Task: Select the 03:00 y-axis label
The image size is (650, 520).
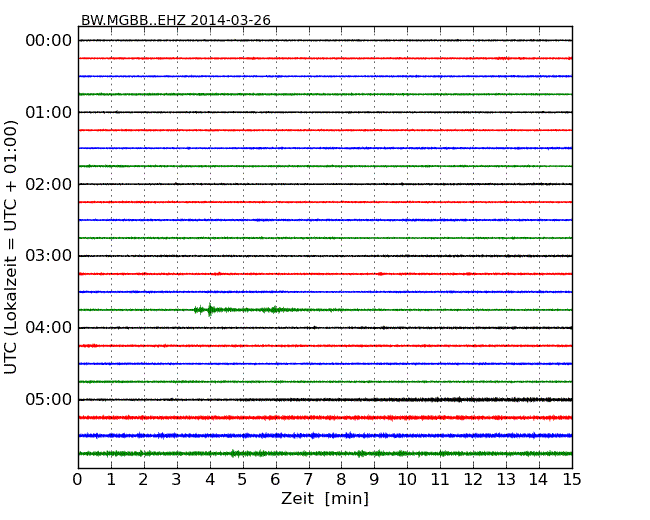Action: pyautogui.click(x=49, y=256)
